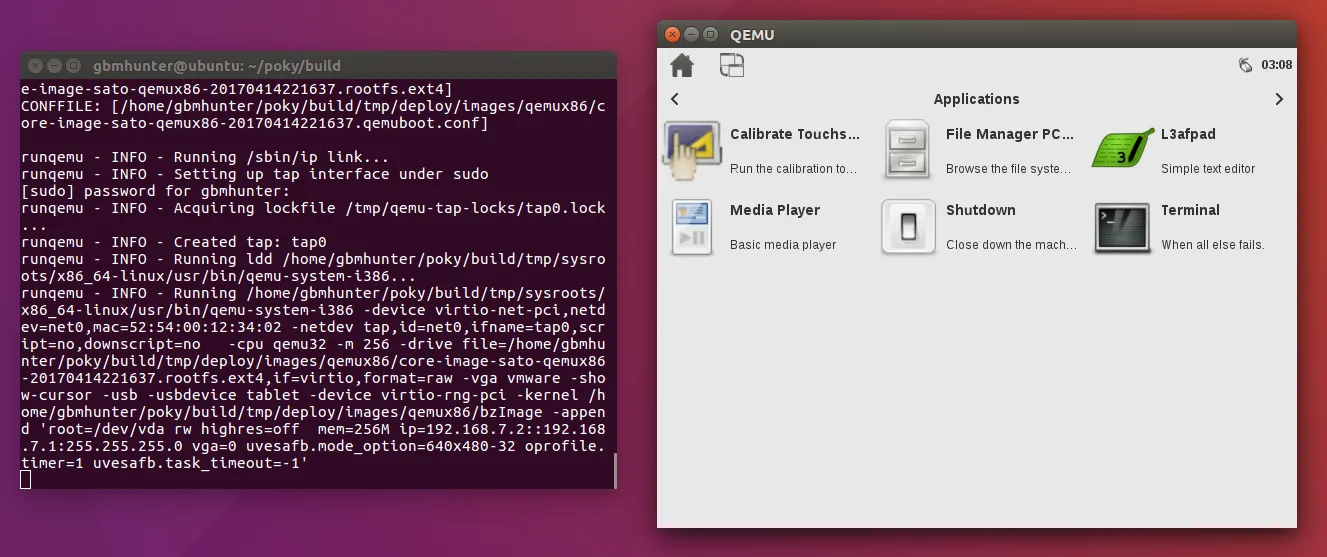Click the mouse status icon near clock
Viewport: 1327px width, 557px height.
tap(1245, 65)
